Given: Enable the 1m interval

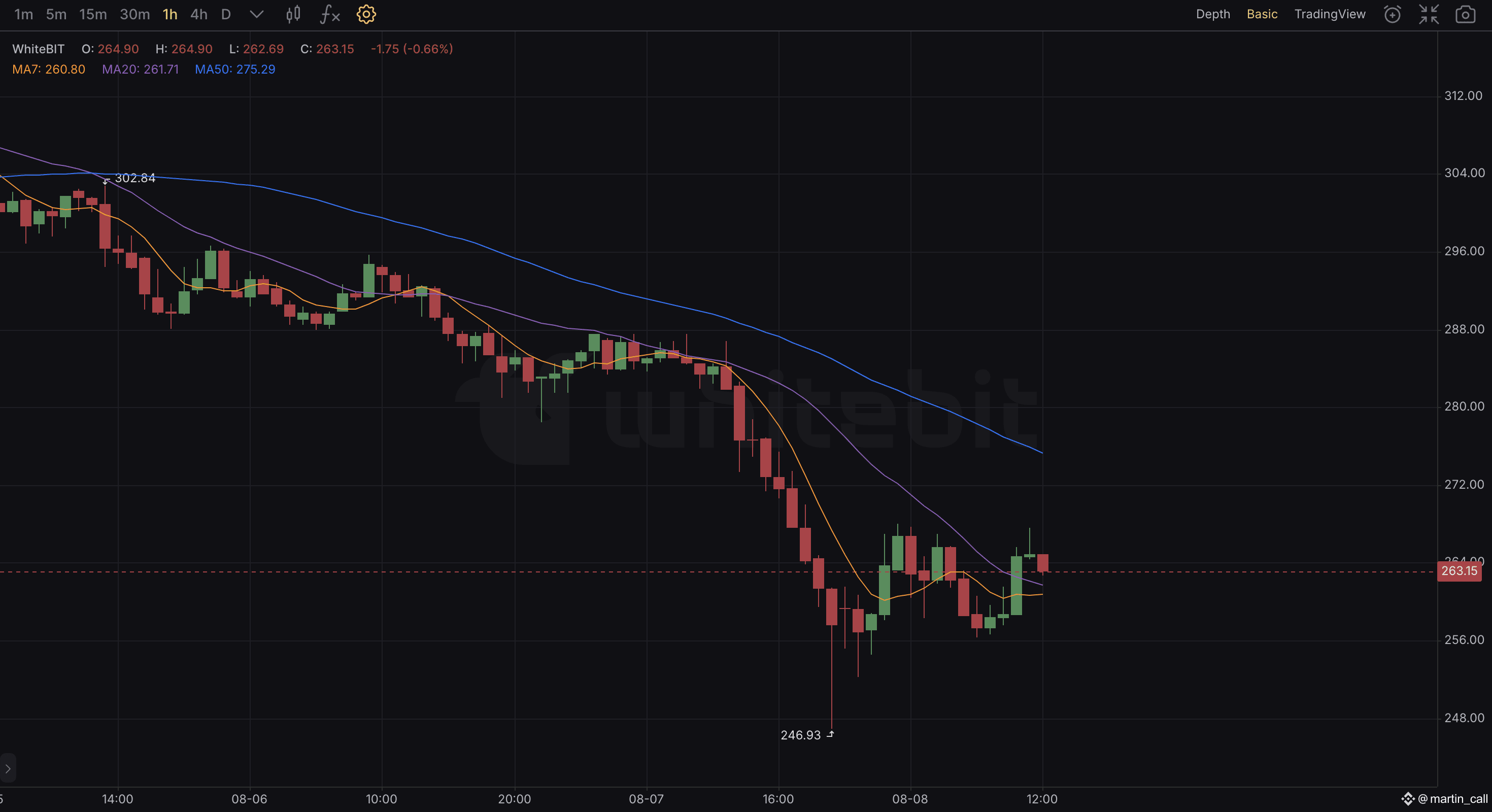Looking at the screenshot, I should [24, 14].
